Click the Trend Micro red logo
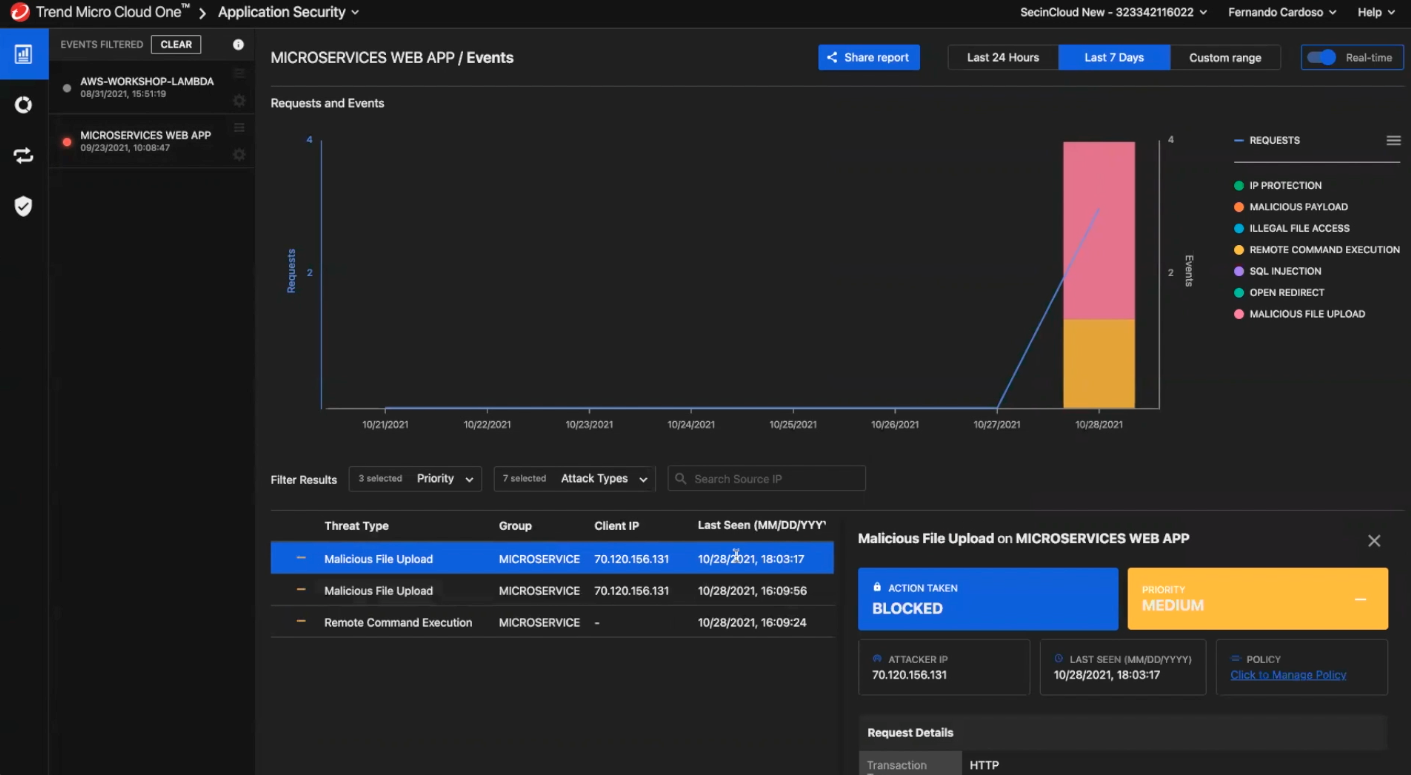 click(20, 12)
